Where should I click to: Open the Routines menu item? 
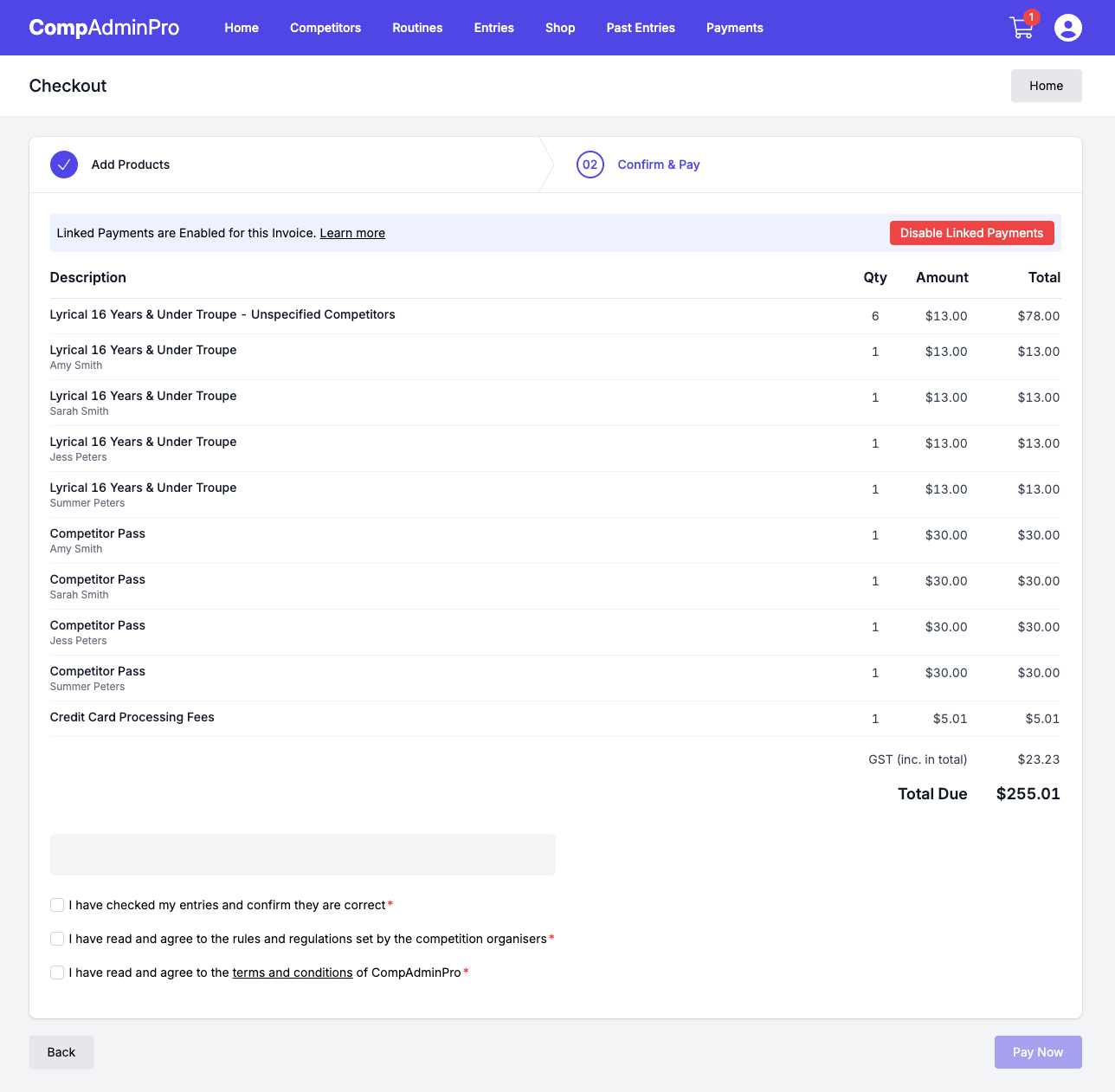click(417, 28)
